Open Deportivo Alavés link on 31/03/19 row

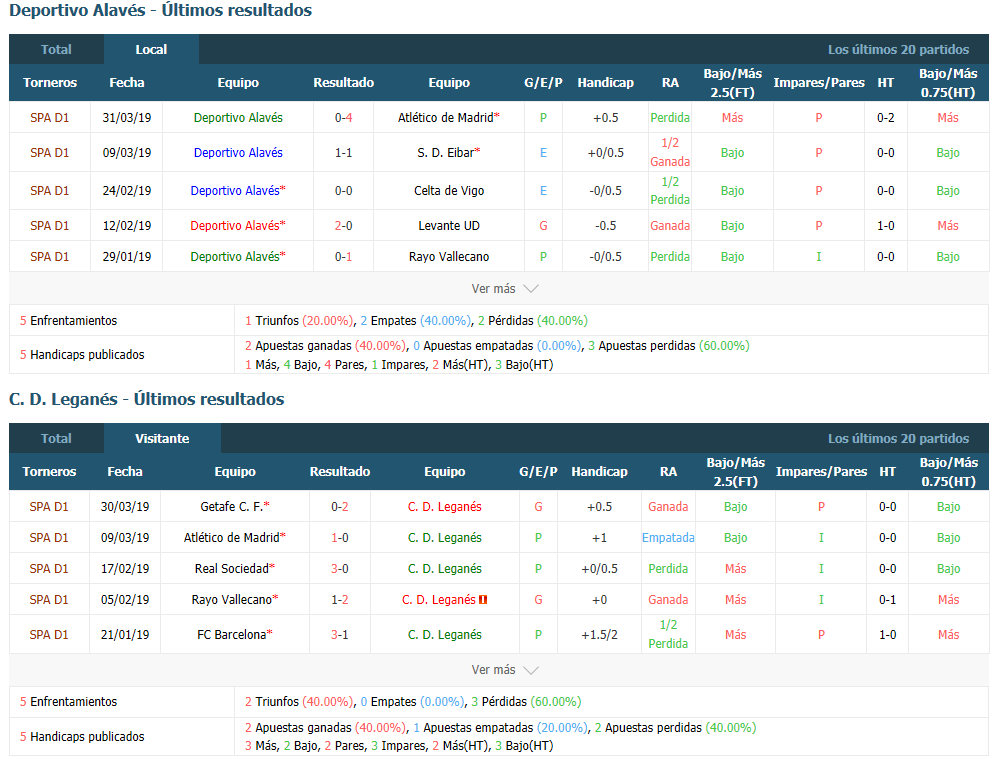[238, 117]
